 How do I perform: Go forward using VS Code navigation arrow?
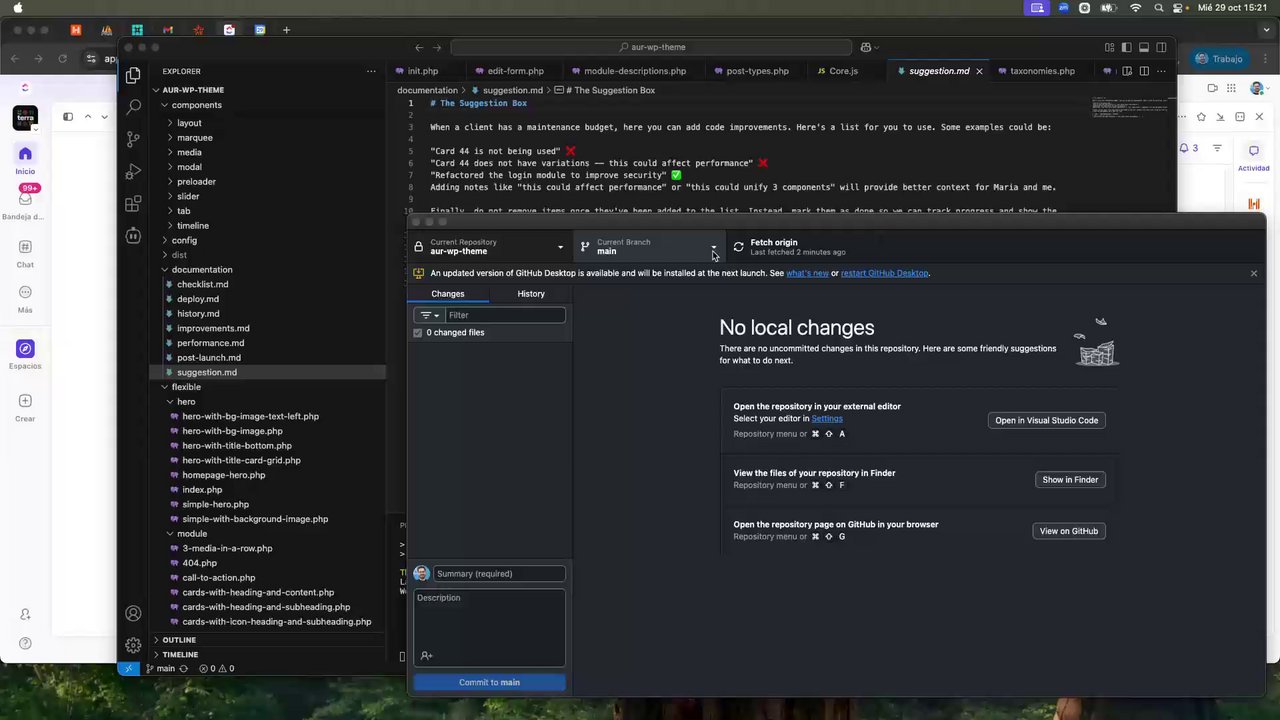click(x=437, y=47)
